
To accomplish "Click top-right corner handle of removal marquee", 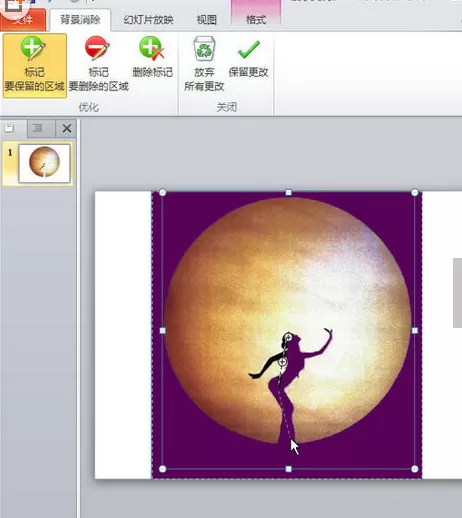I will coord(415,192).
